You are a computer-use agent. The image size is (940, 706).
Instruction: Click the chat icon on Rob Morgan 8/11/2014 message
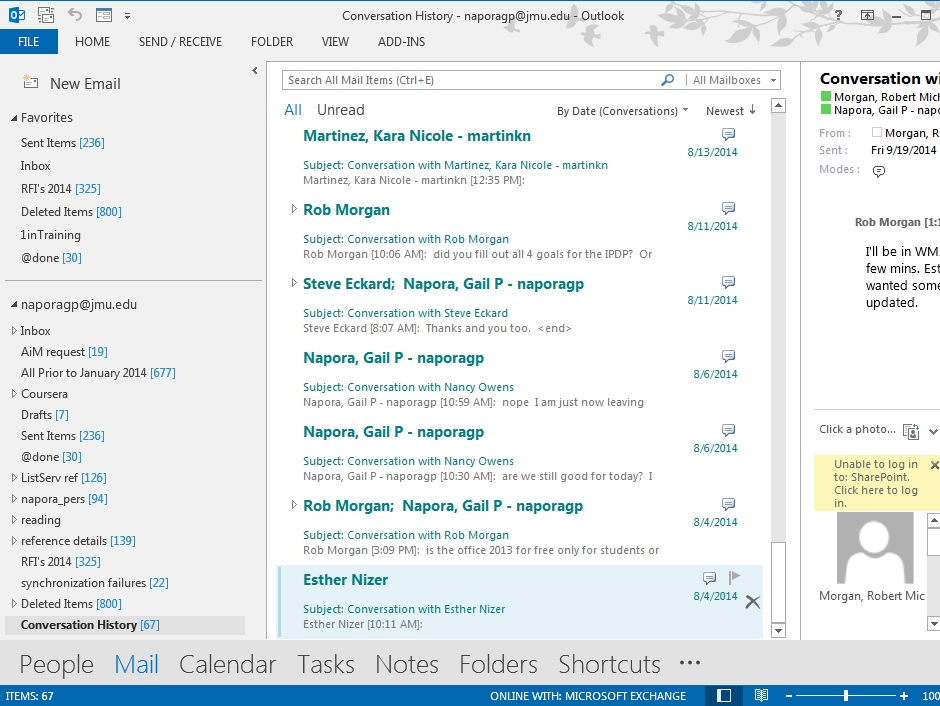point(728,208)
